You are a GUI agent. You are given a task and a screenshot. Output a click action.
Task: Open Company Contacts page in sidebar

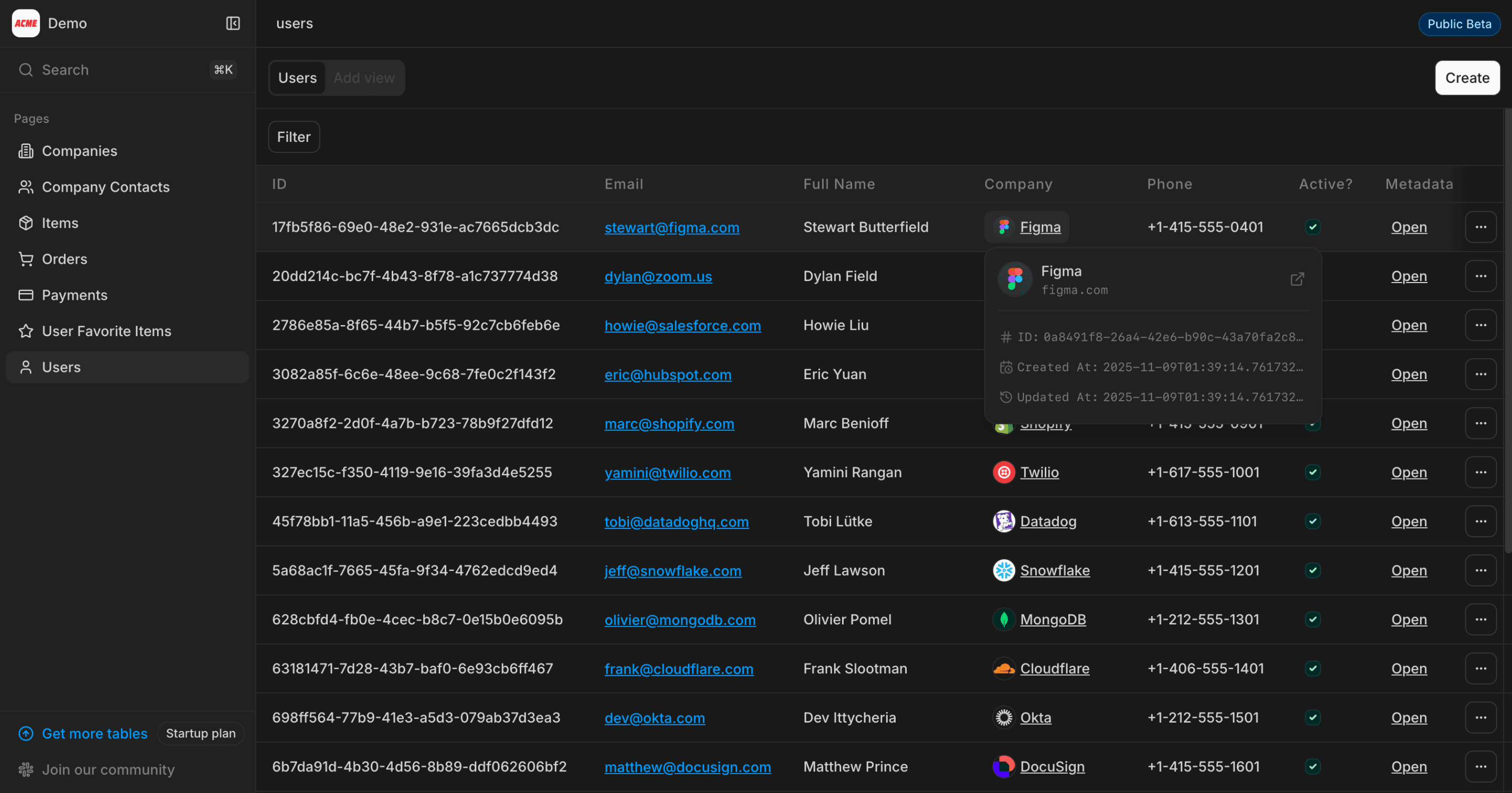(x=106, y=187)
